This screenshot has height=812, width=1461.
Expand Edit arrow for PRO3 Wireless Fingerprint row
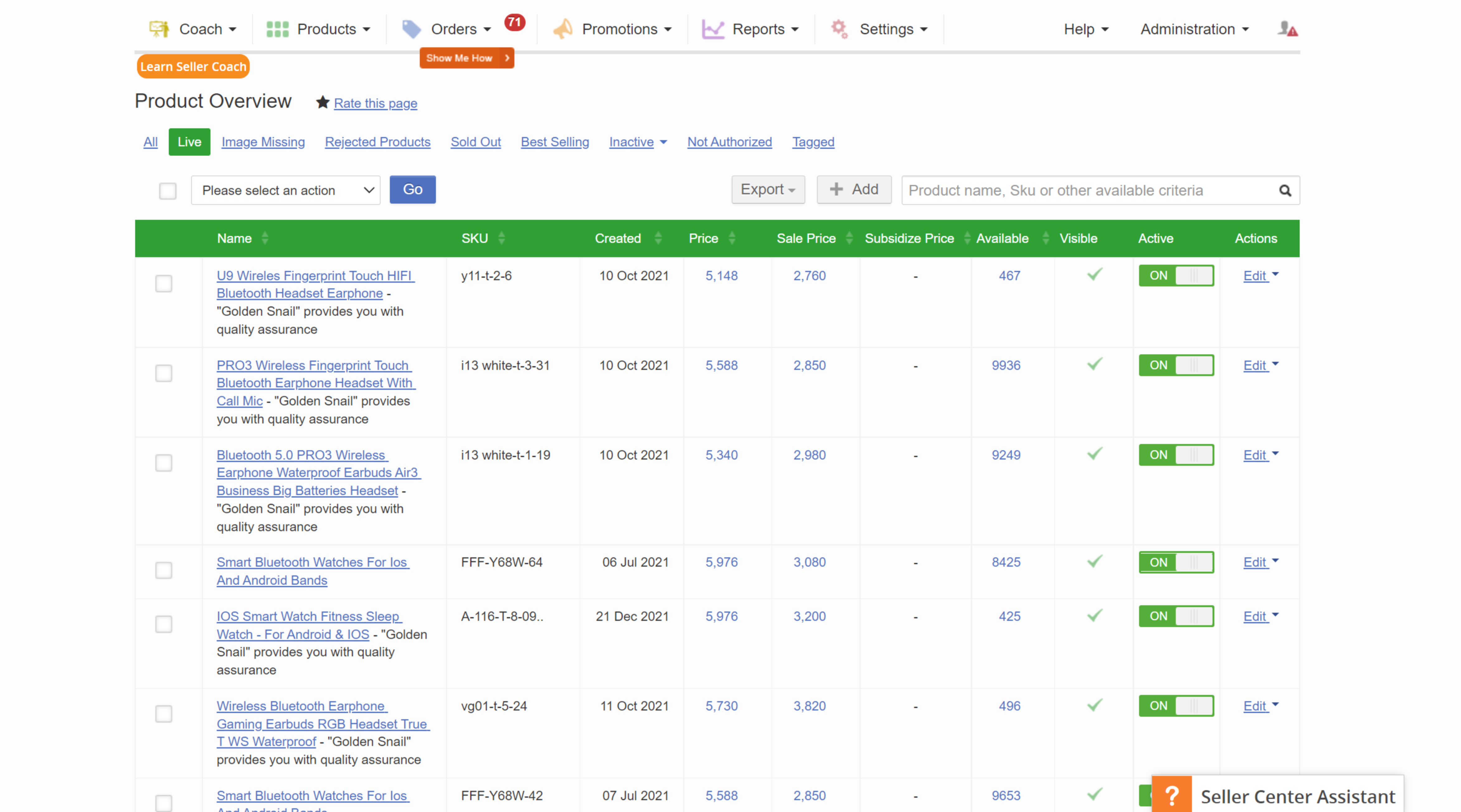(1275, 364)
